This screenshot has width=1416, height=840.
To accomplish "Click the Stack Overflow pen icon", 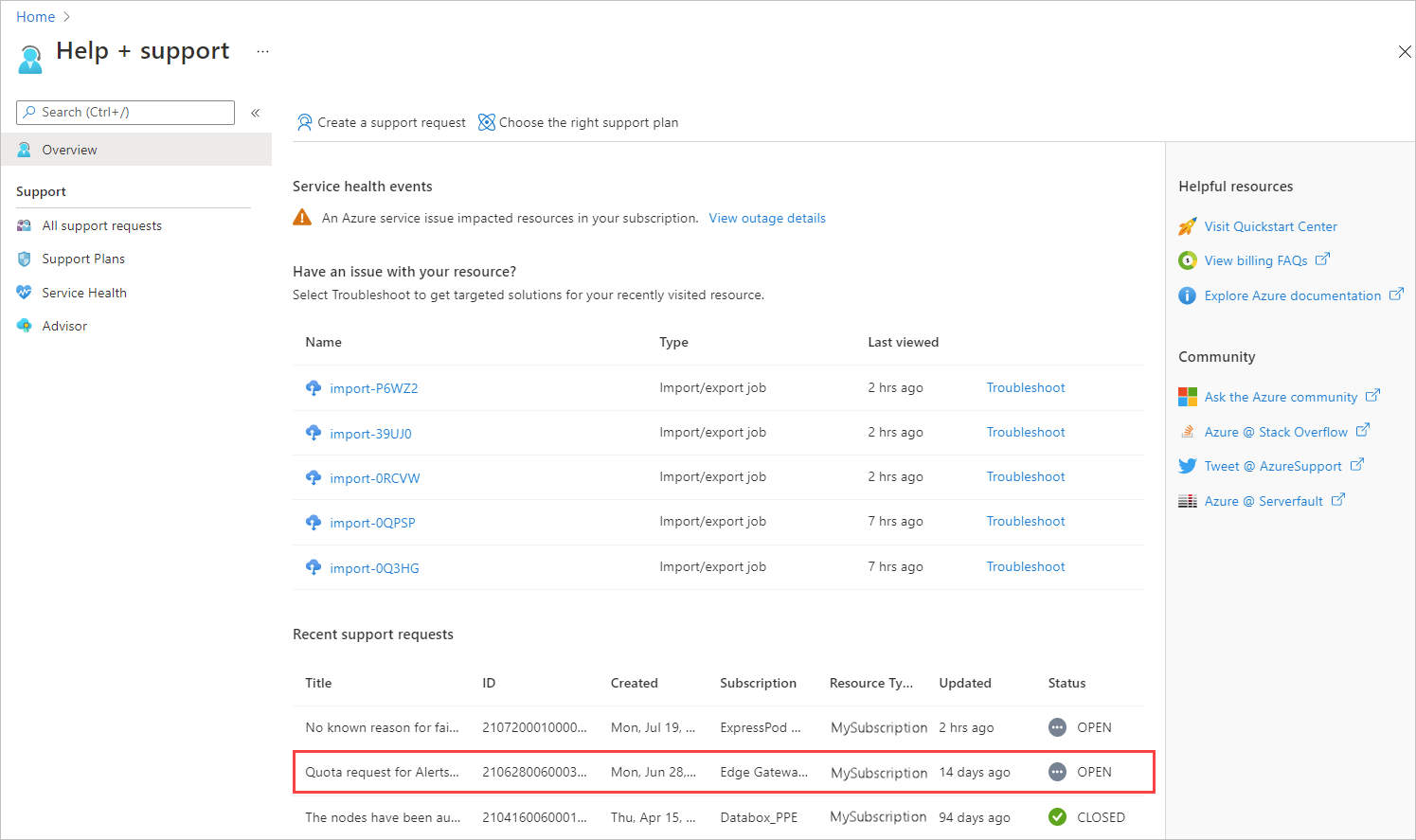I will (x=1187, y=431).
